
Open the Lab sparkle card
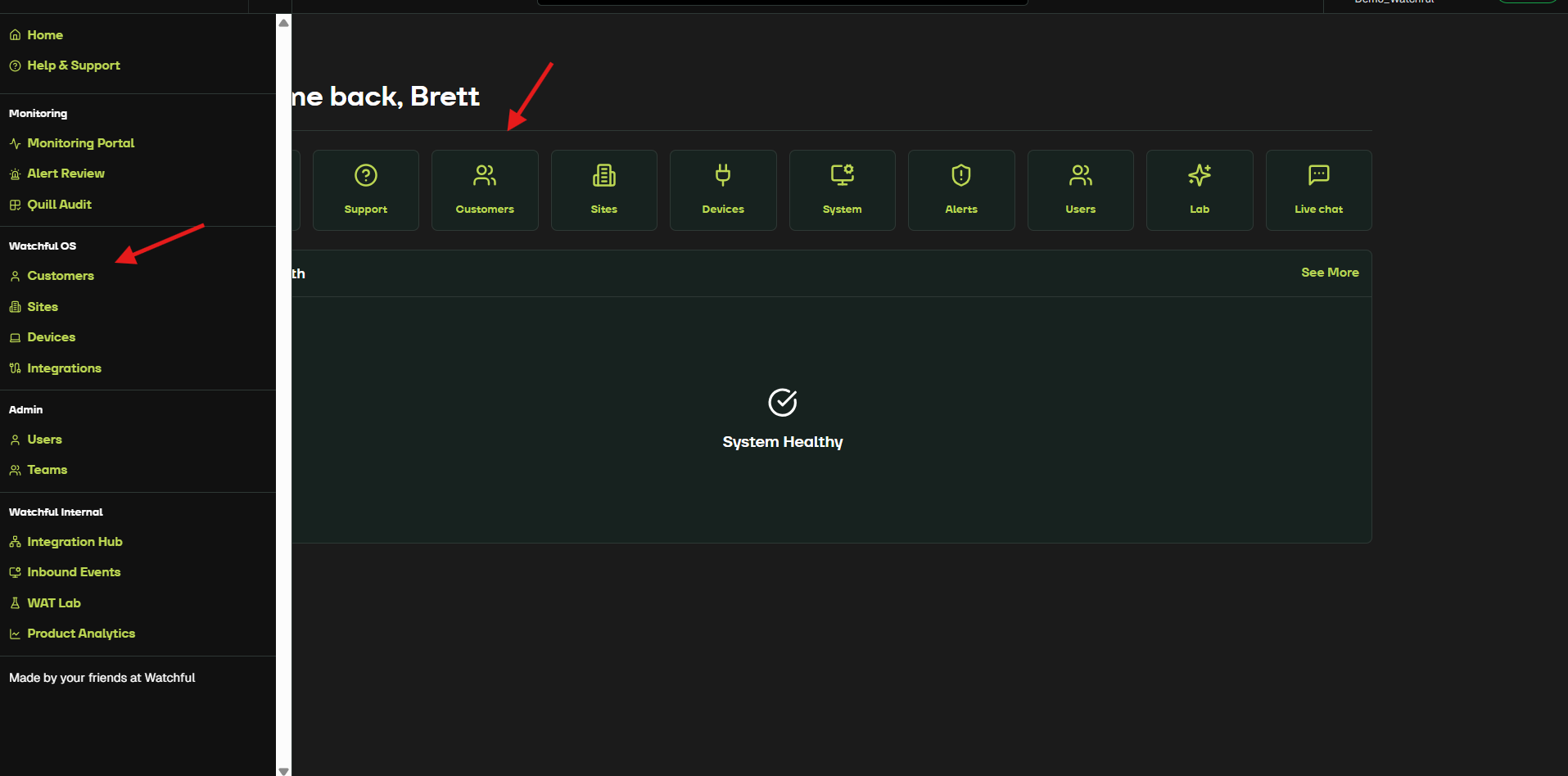1200,190
